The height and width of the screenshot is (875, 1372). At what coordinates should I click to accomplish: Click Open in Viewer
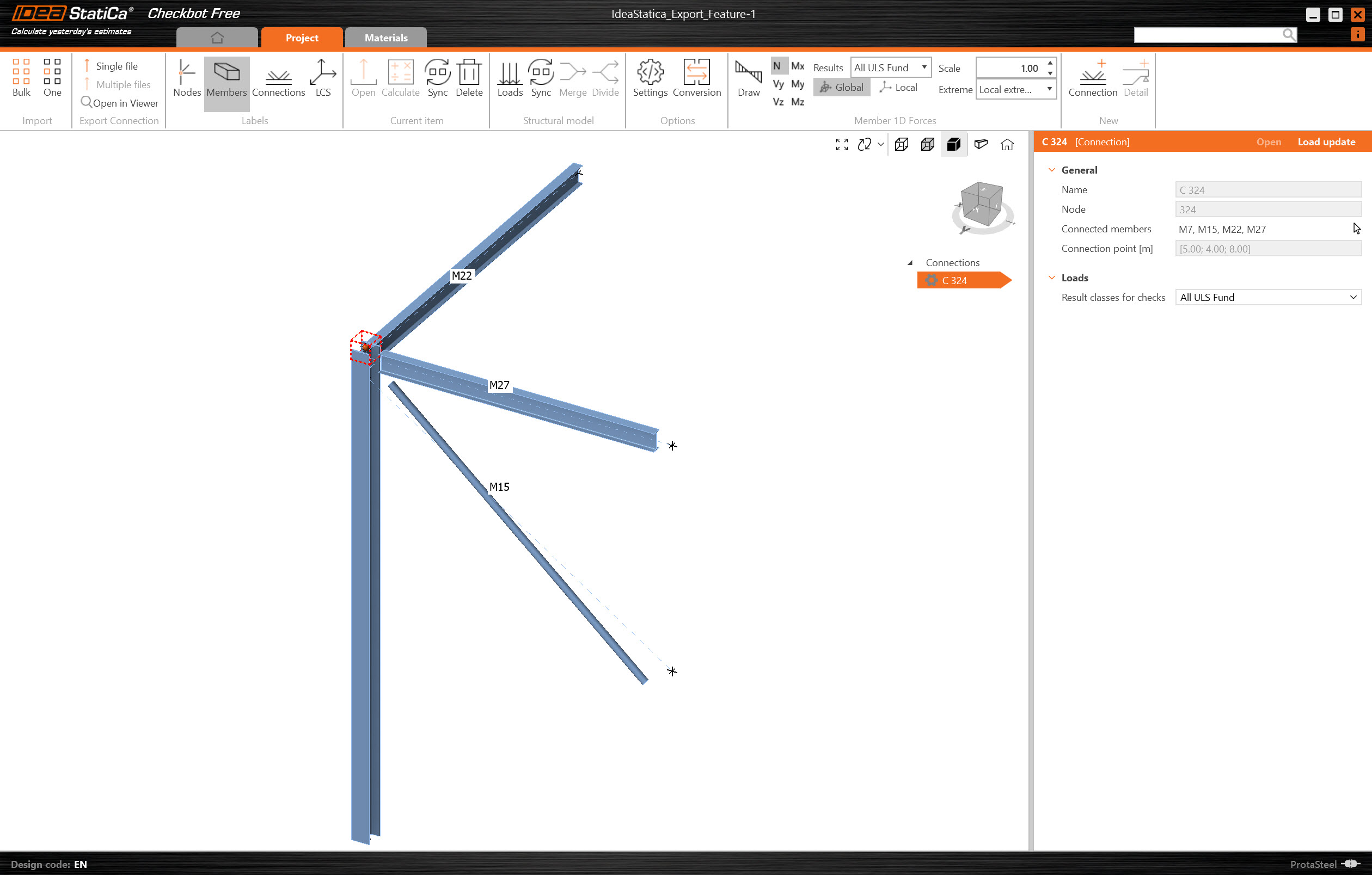point(120,103)
